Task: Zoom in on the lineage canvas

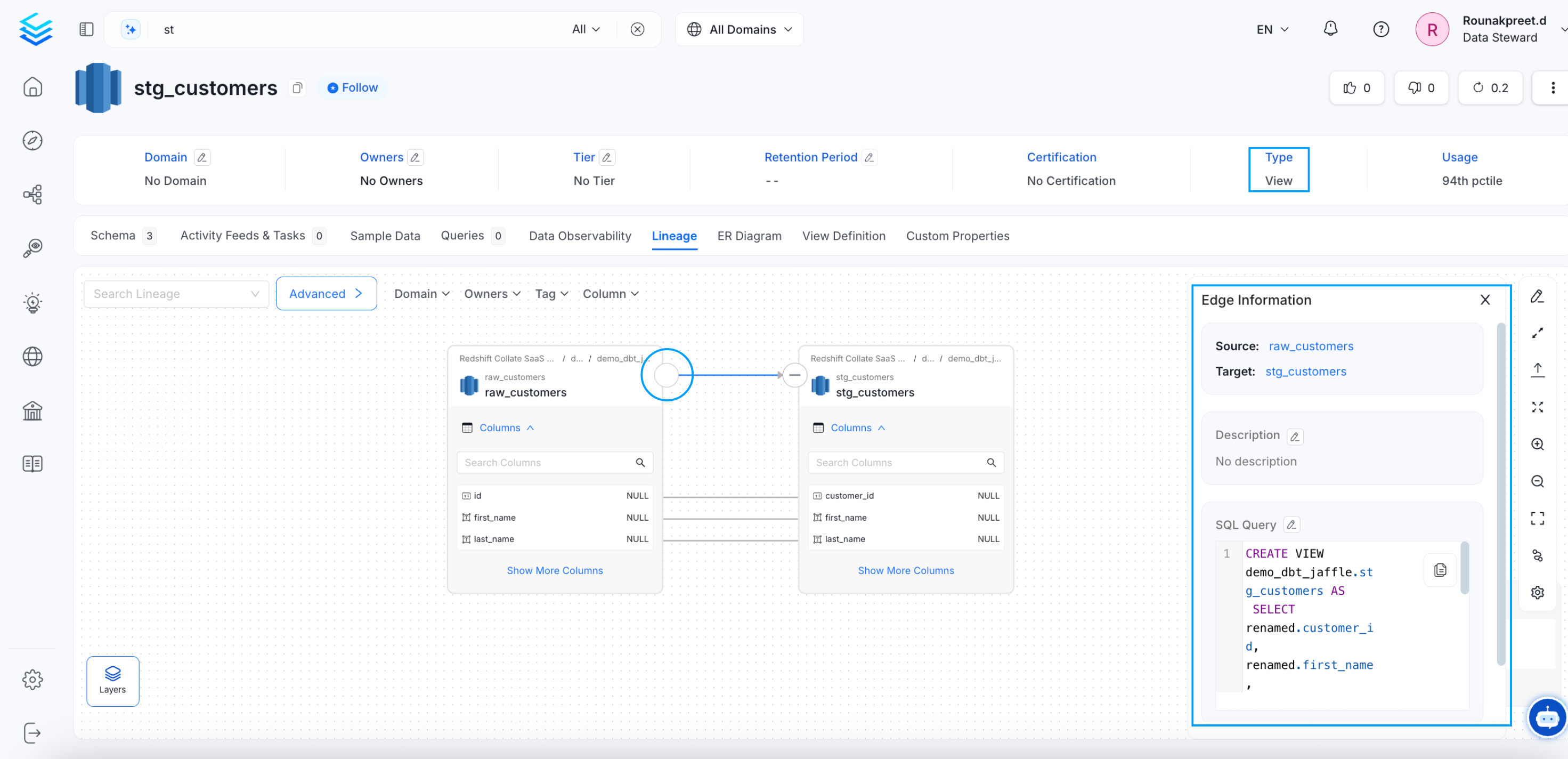Action: click(x=1538, y=444)
